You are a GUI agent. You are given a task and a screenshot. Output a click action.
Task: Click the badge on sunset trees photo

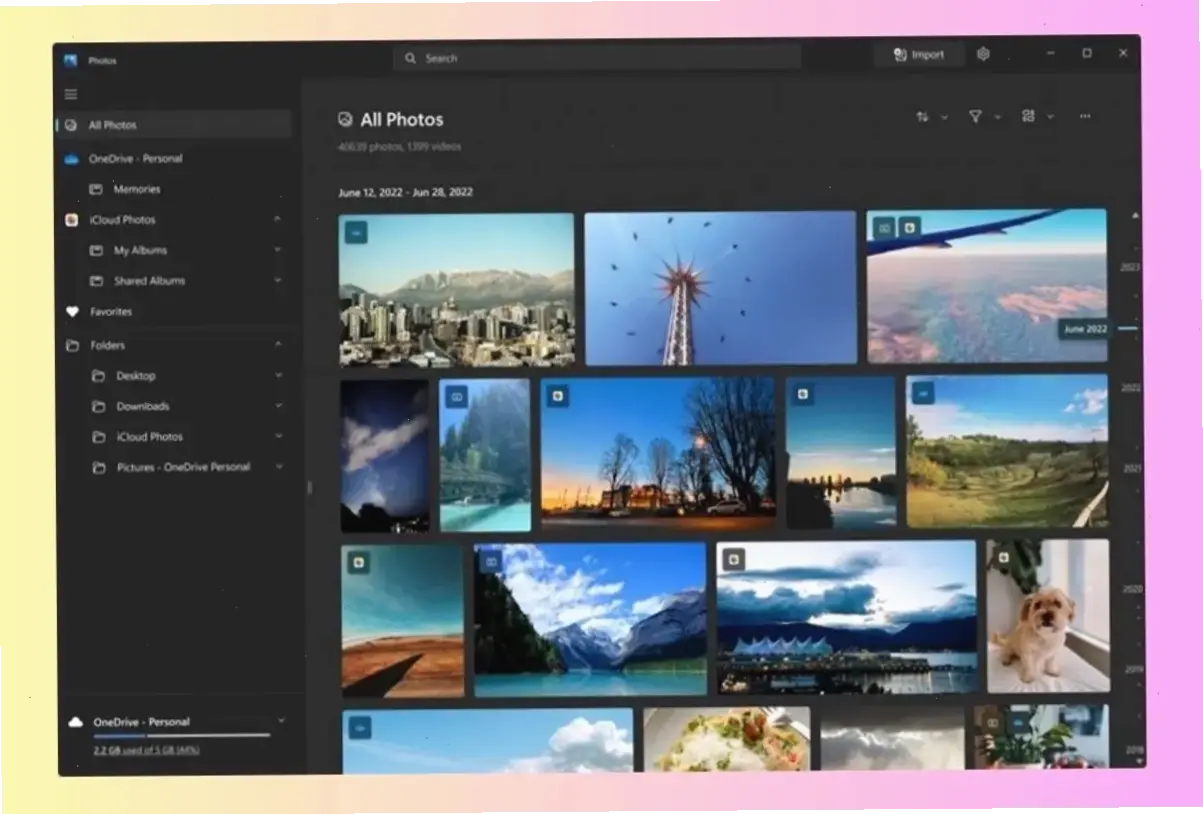click(558, 397)
